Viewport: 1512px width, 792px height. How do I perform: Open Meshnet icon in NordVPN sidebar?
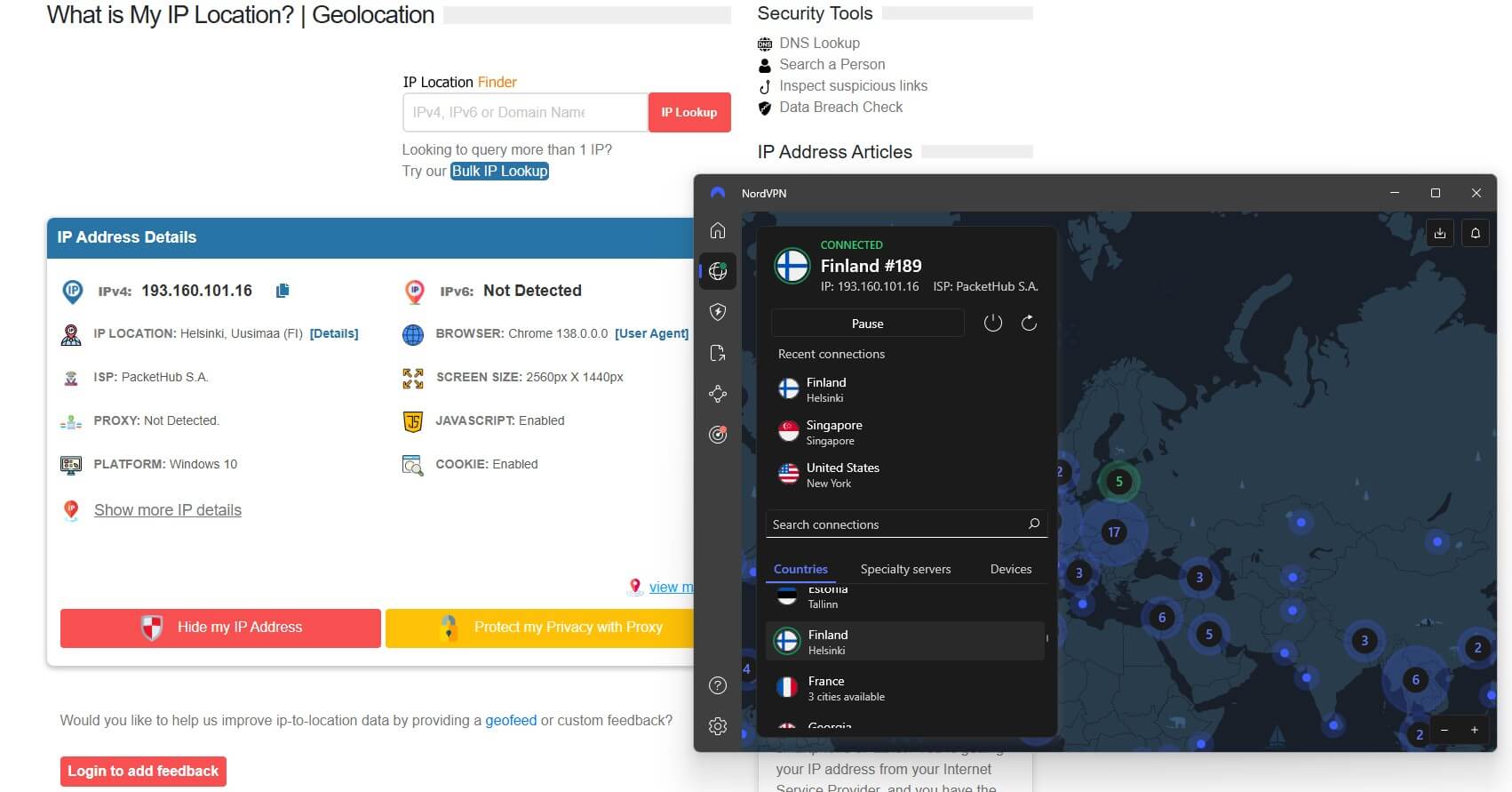(x=718, y=394)
